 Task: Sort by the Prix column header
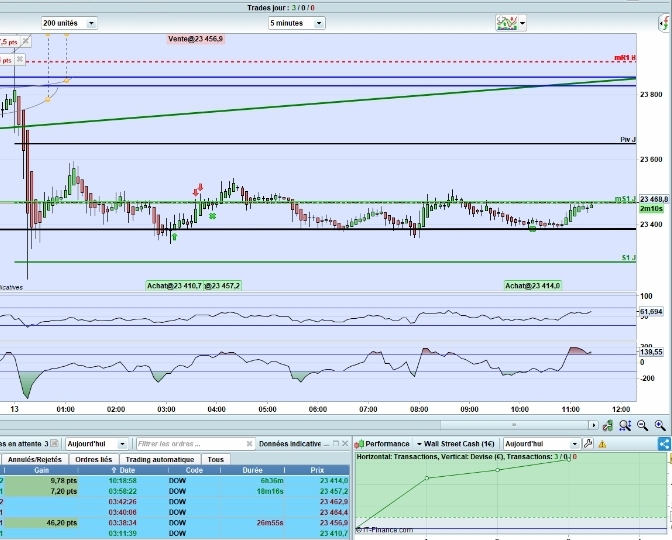tap(317, 470)
